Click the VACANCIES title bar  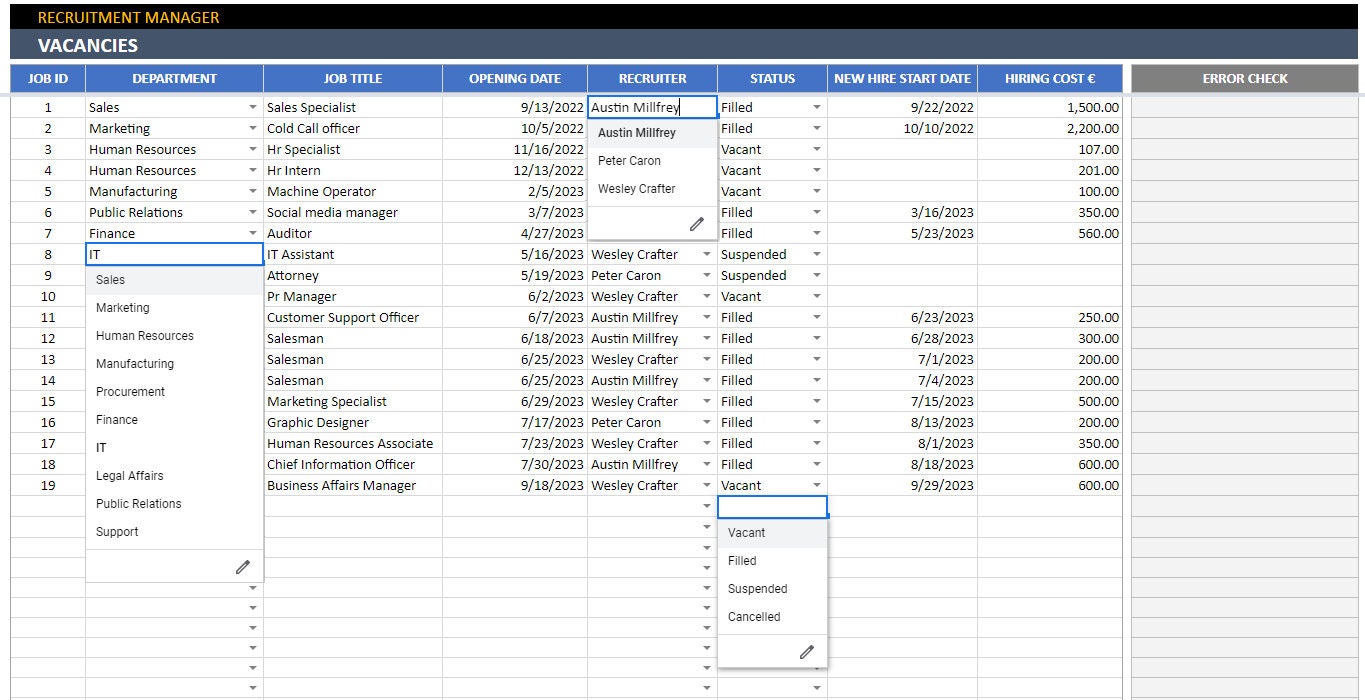coord(84,45)
